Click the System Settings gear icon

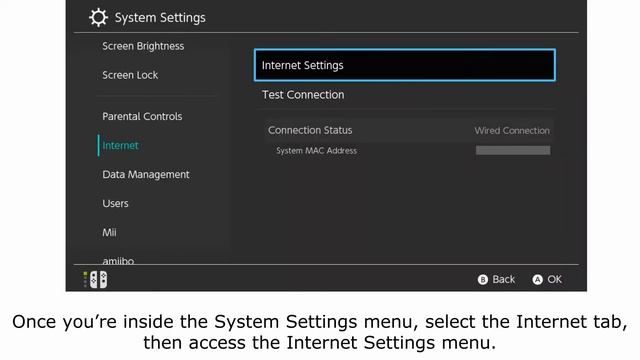[x=98, y=18]
